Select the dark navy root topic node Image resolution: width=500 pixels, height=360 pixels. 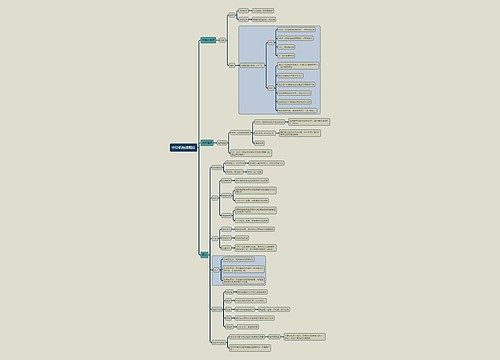pyautogui.click(x=183, y=147)
